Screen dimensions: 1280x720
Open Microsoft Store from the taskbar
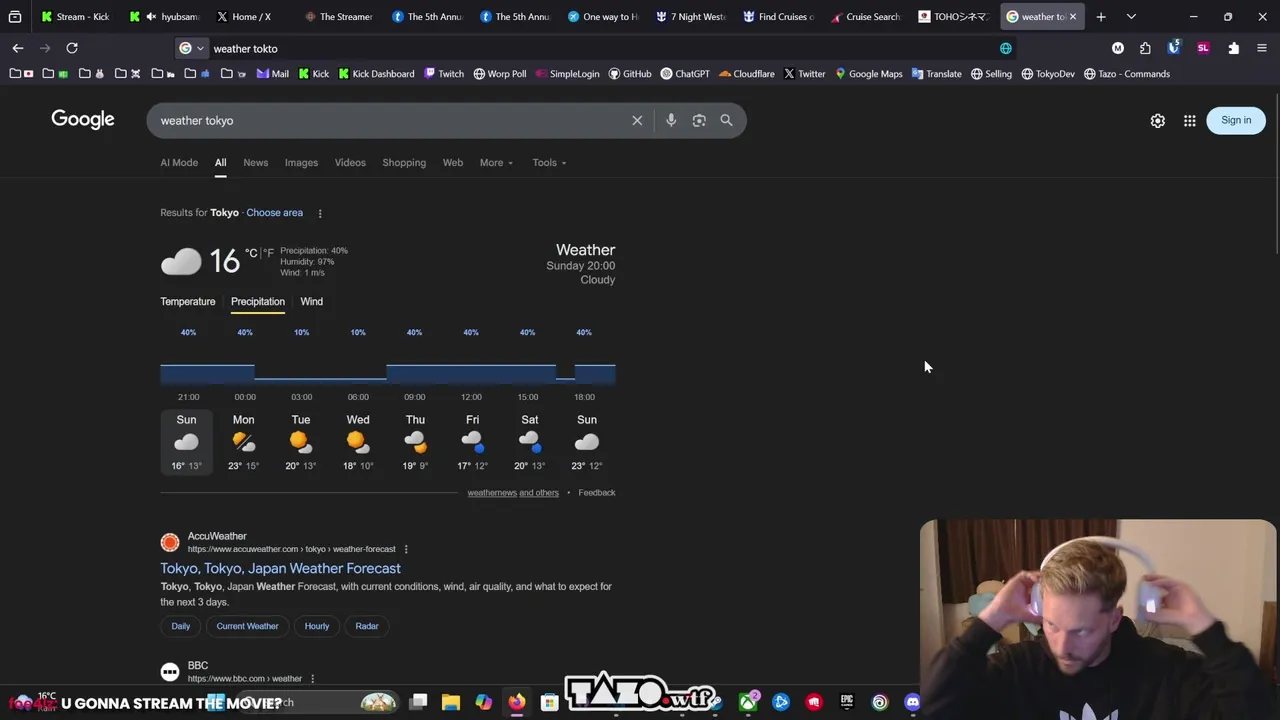549,702
